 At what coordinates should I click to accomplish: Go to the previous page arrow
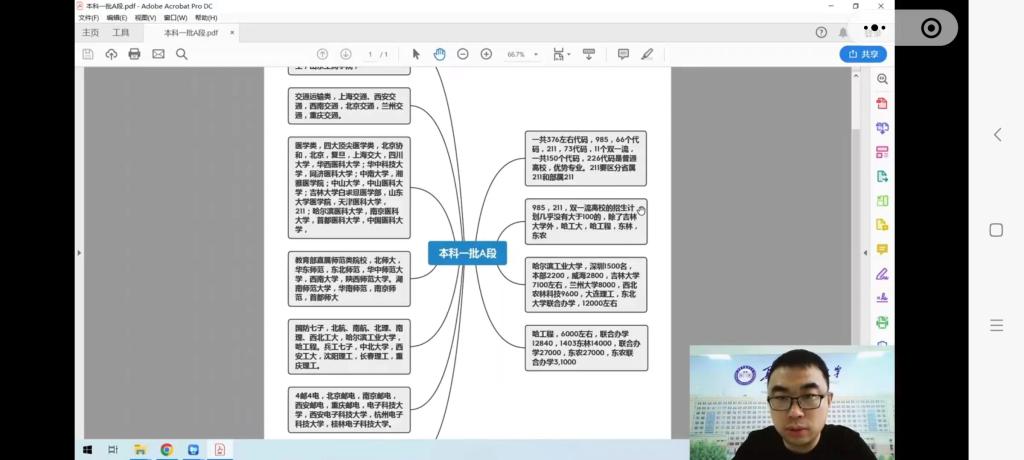tap(322, 54)
